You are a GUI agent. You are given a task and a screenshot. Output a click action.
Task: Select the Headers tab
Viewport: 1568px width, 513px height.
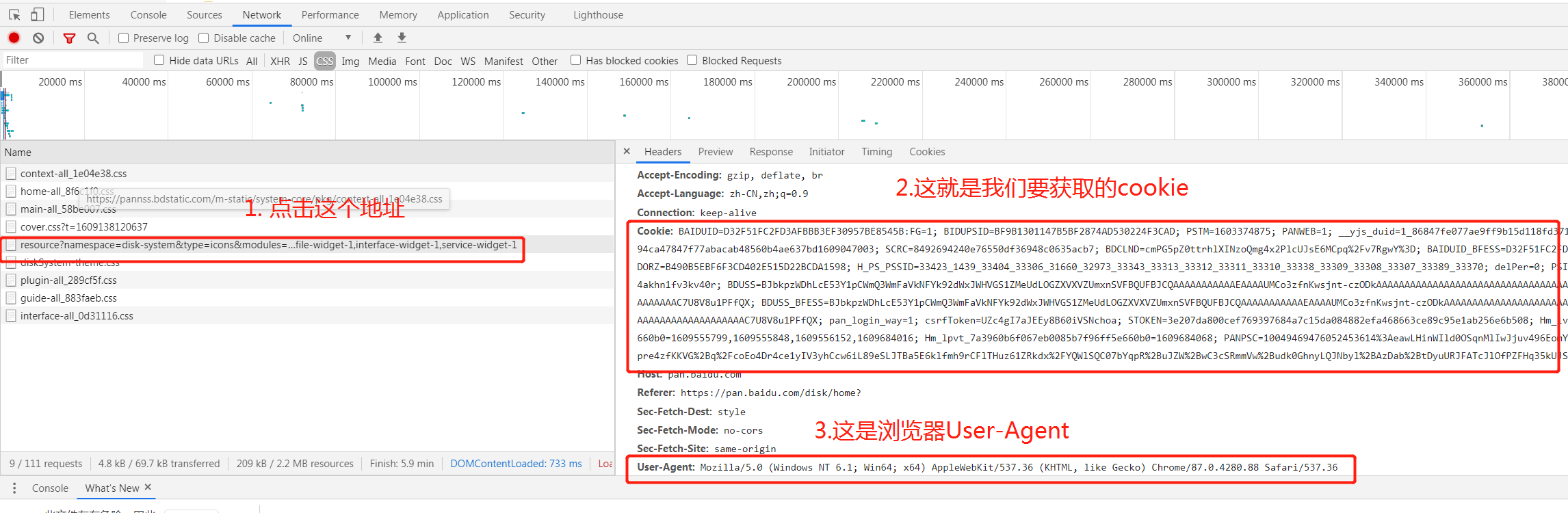(663, 152)
